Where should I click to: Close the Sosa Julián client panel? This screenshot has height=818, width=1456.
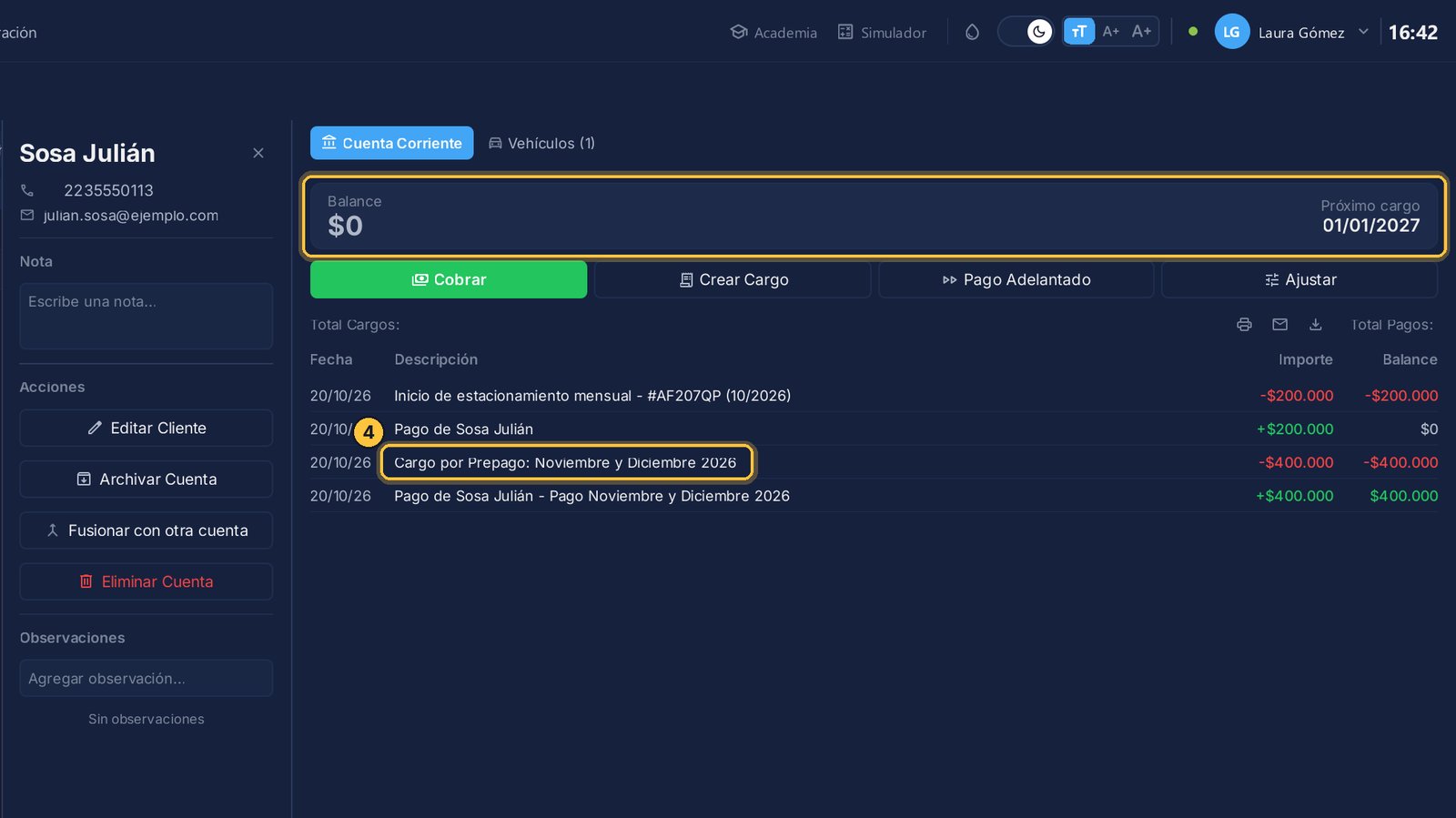pos(258,153)
